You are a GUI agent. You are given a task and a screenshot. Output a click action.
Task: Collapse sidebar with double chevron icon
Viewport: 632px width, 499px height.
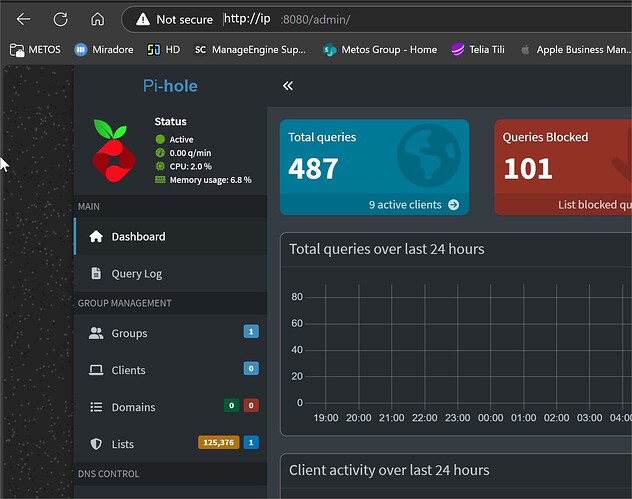[288, 87]
